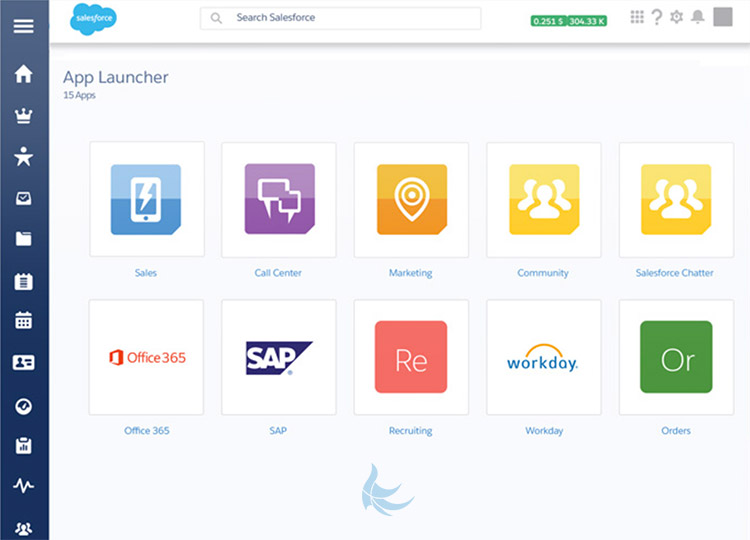Image resolution: width=750 pixels, height=540 pixels.
Task: Click the Orders link label
Action: pyautogui.click(x=676, y=430)
